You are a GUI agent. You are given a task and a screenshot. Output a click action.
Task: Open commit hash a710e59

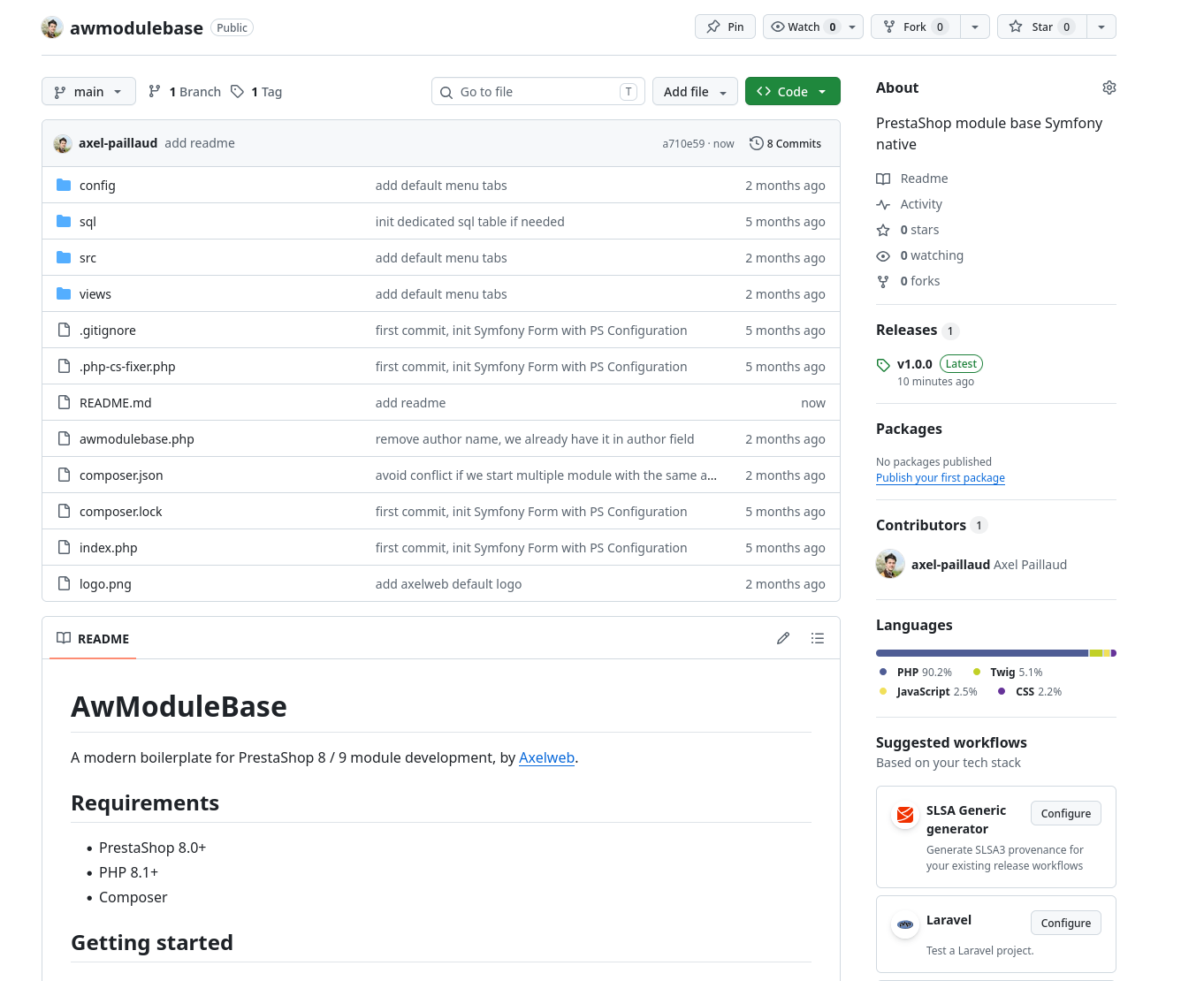click(x=683, y=143)
